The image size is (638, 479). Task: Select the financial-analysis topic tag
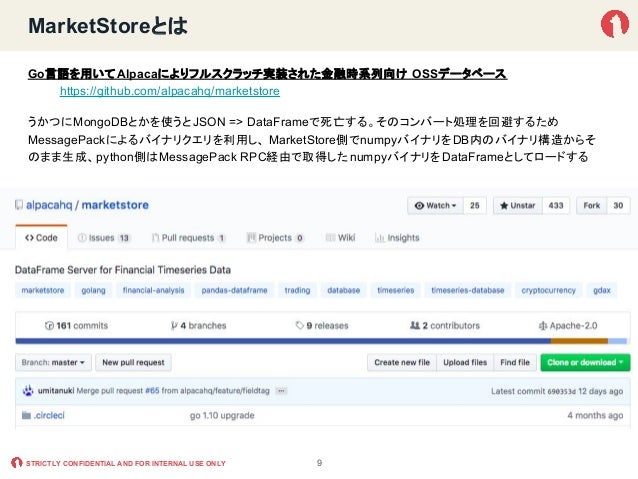[x=153, y=290]
